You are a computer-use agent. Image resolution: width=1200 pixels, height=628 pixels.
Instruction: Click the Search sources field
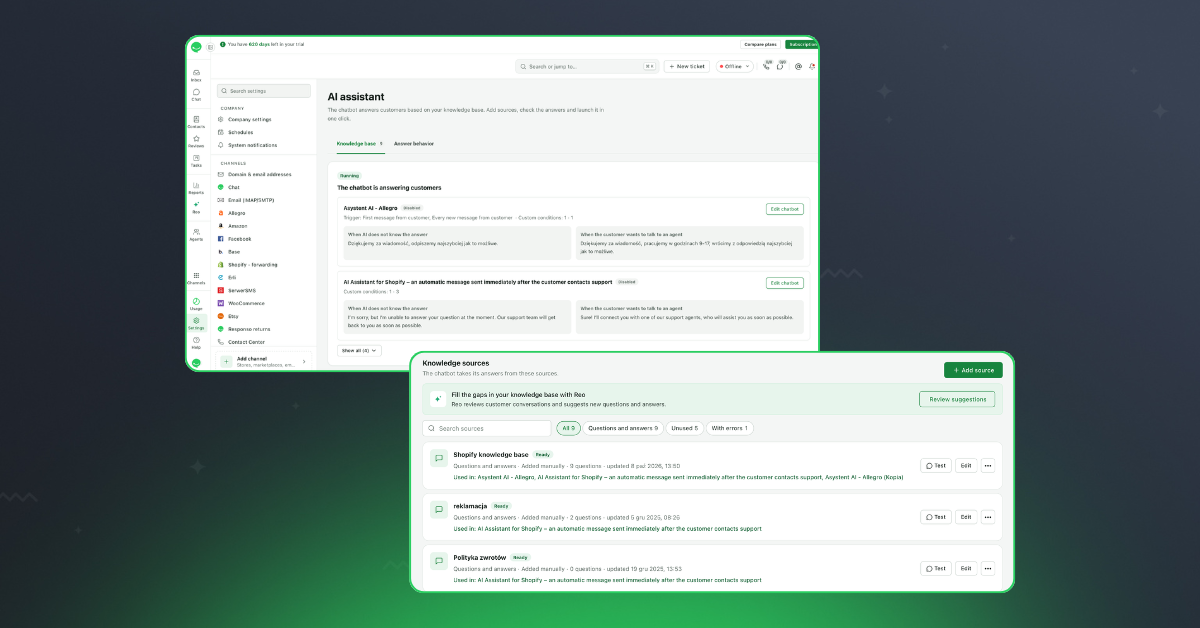coord(487,428)
